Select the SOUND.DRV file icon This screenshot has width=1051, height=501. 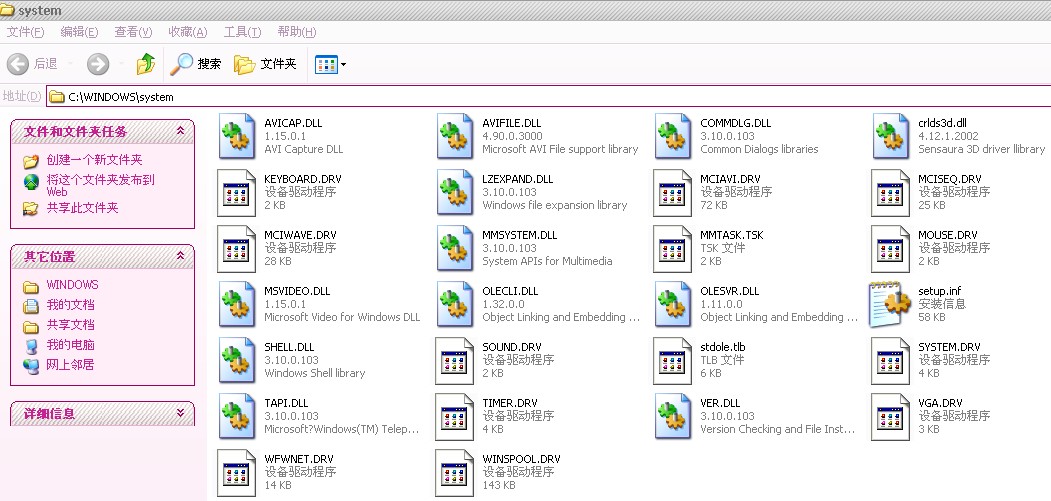click(454, 360)
